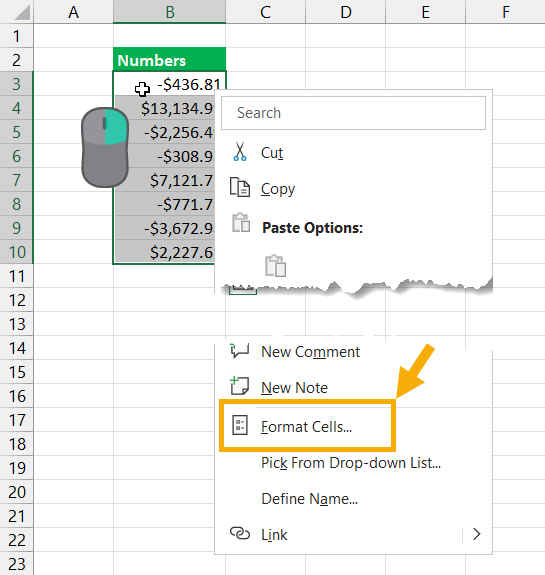
Task: Select column B header
Action: click(x=169, y=12)
